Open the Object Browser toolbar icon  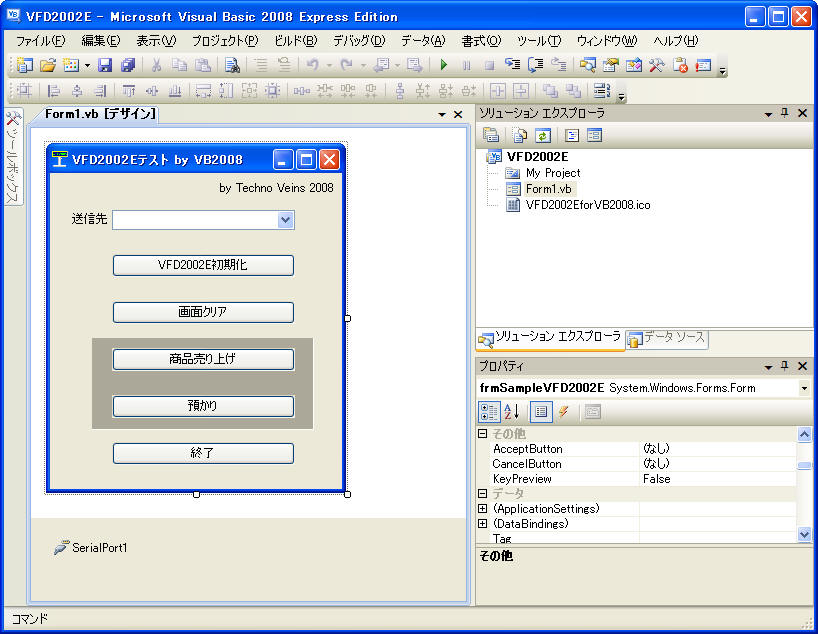click(633, 65)
